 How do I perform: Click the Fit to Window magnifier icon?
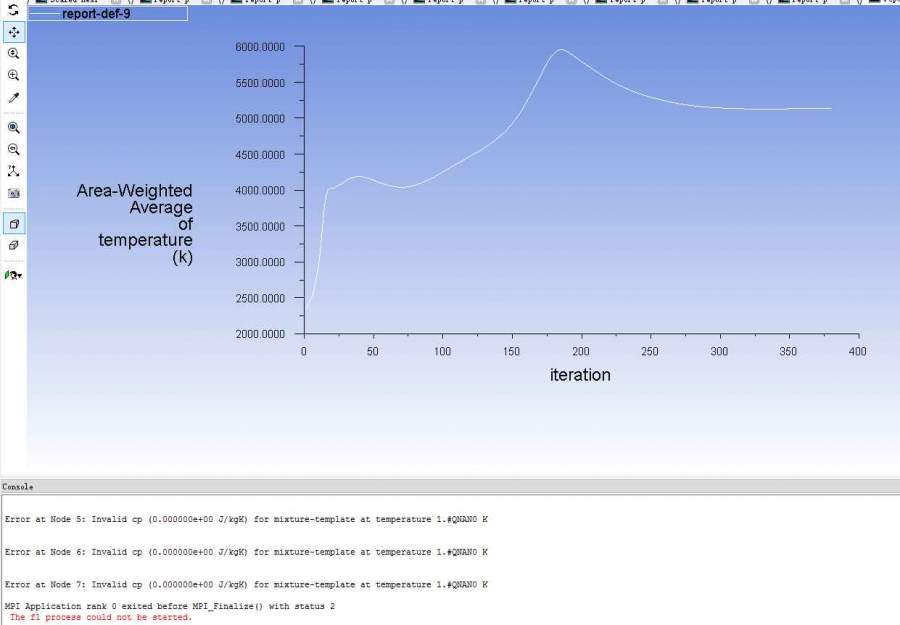[13, 128]
